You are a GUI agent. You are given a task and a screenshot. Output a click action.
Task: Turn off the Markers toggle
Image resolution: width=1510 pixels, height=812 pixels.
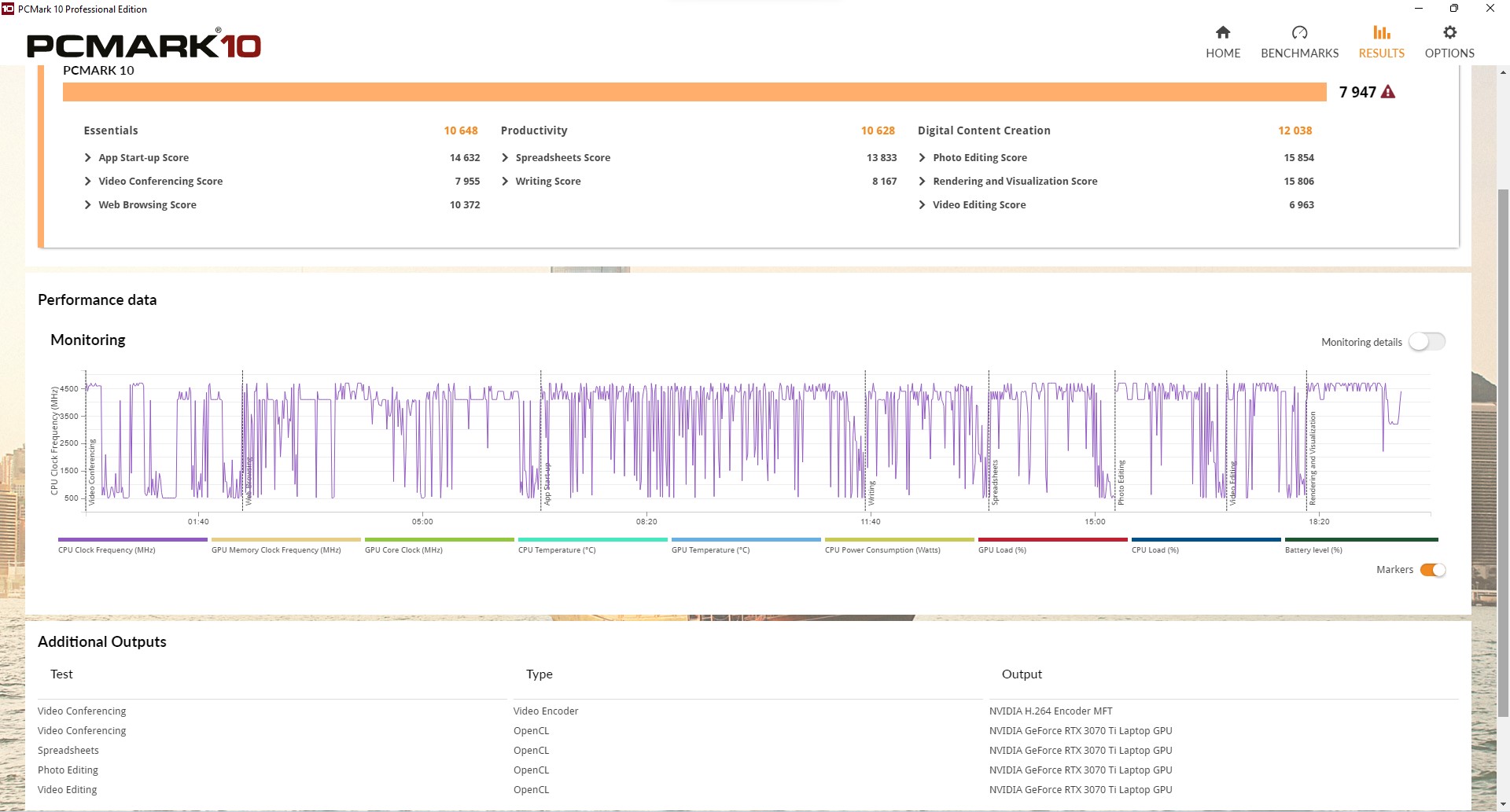click(x=1432, y=570)
